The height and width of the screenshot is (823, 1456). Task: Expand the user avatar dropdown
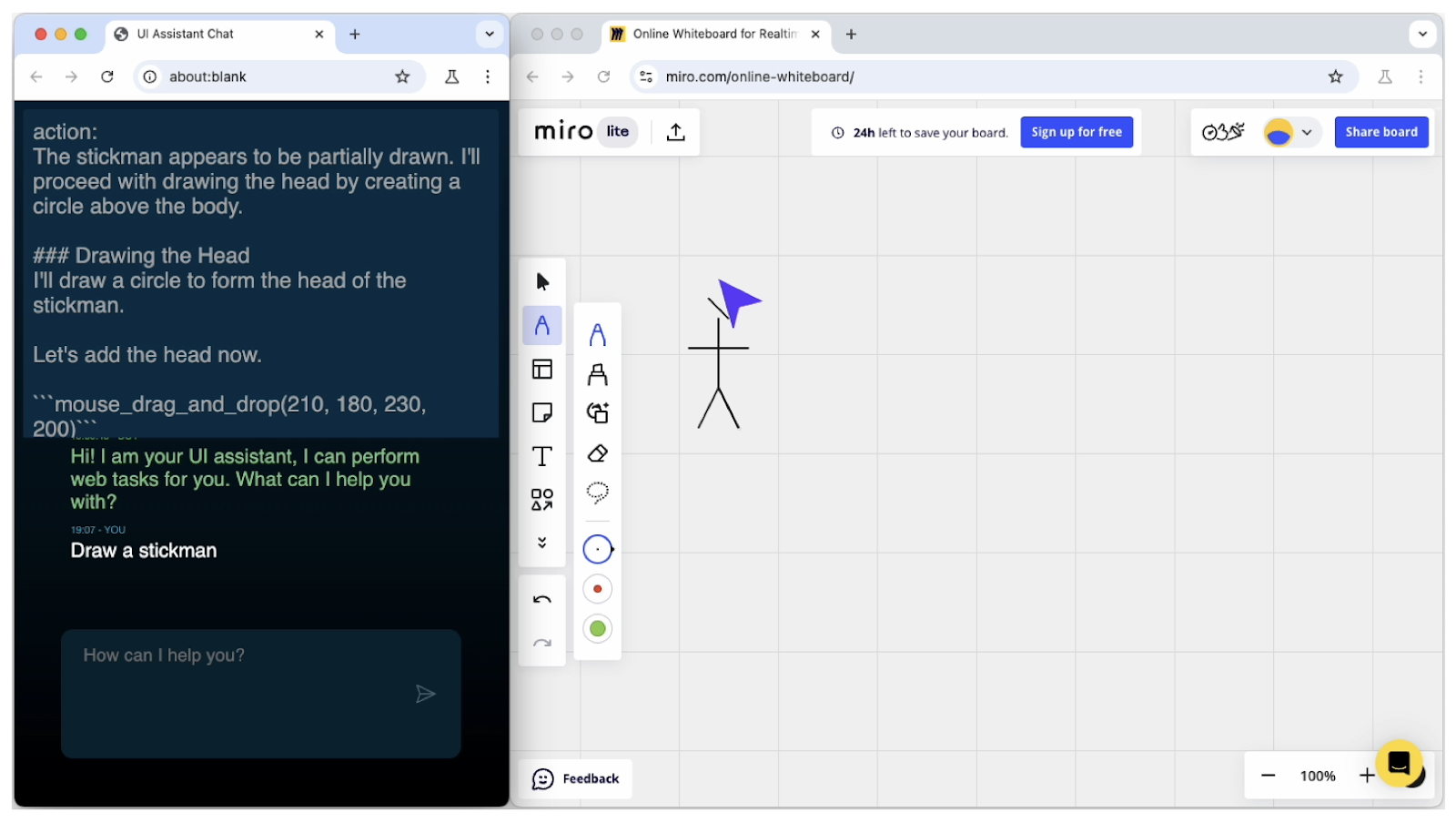point(1307,132)
